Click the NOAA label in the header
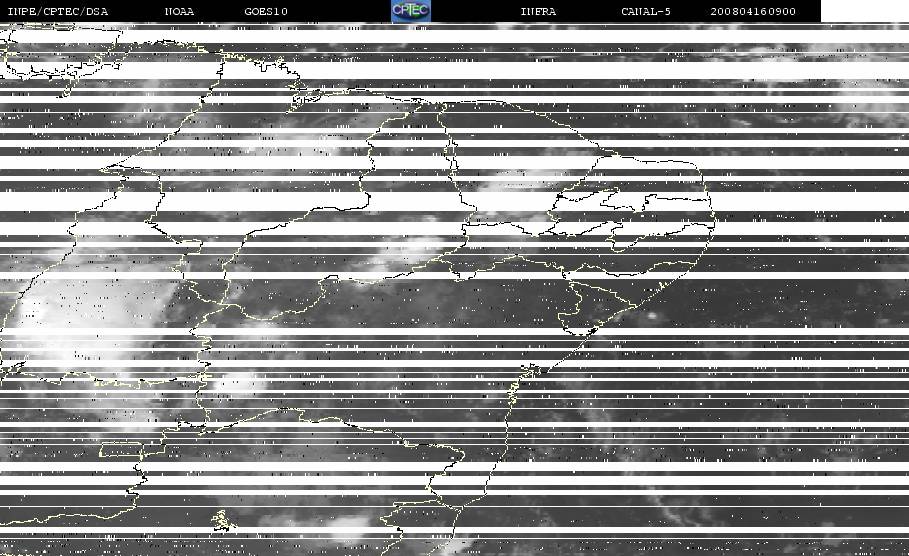The height and width of the screenshot is (556, 909). tap(179, 12)
